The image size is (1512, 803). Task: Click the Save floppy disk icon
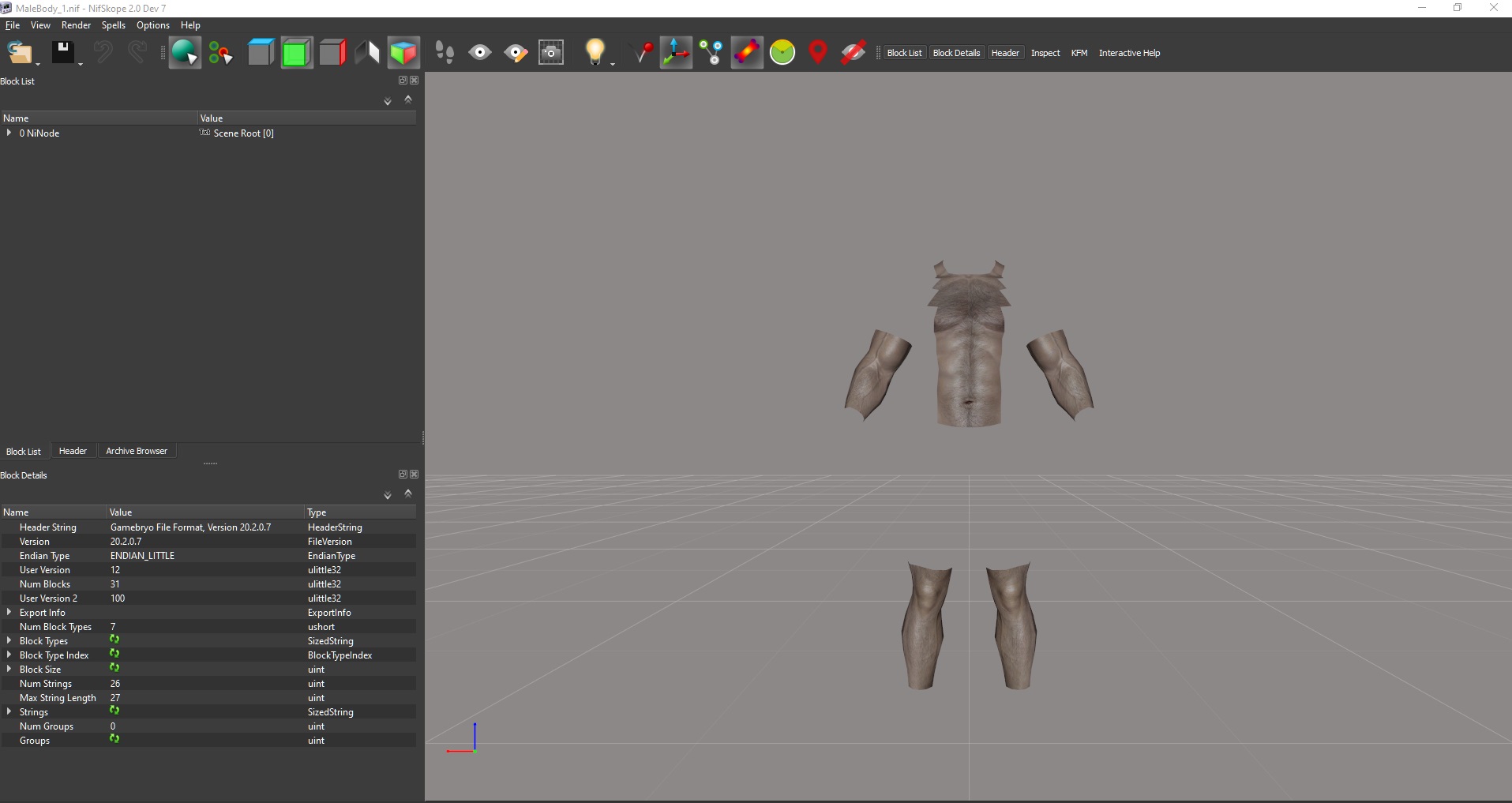62,53
